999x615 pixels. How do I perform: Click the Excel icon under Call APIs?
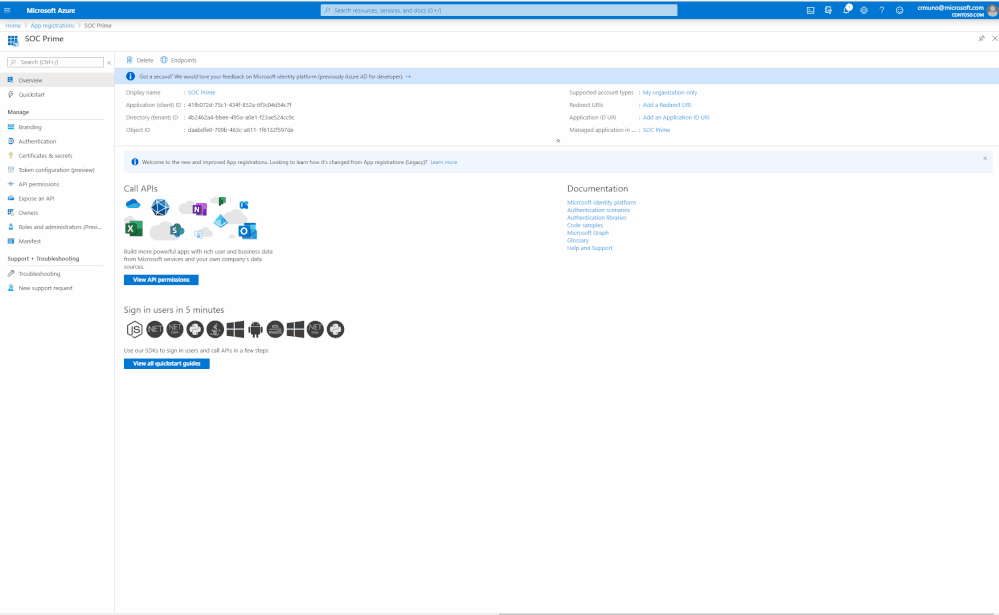pos(134,228)
